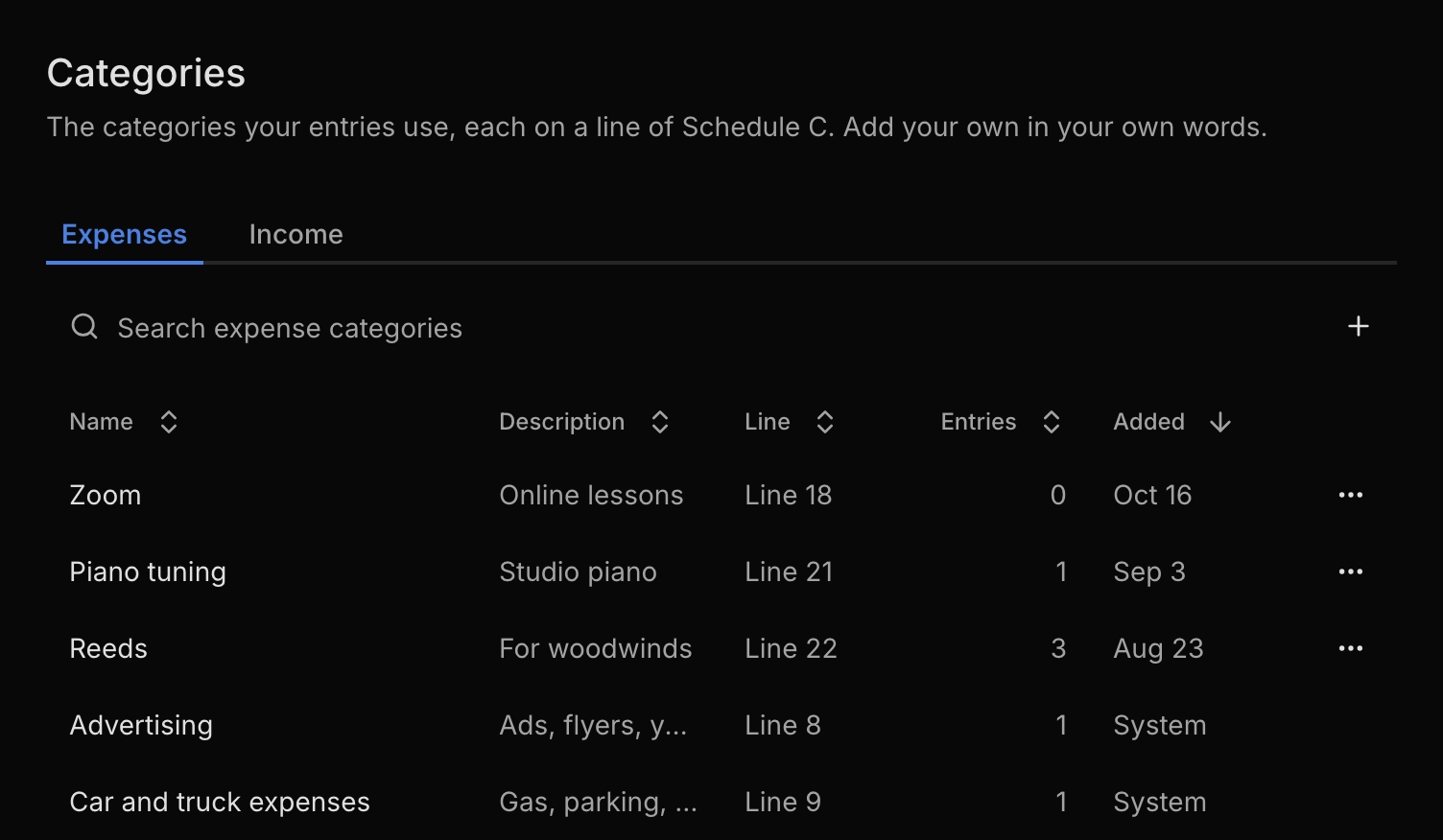Click the Added column header label

click(x=1148, y=422)
